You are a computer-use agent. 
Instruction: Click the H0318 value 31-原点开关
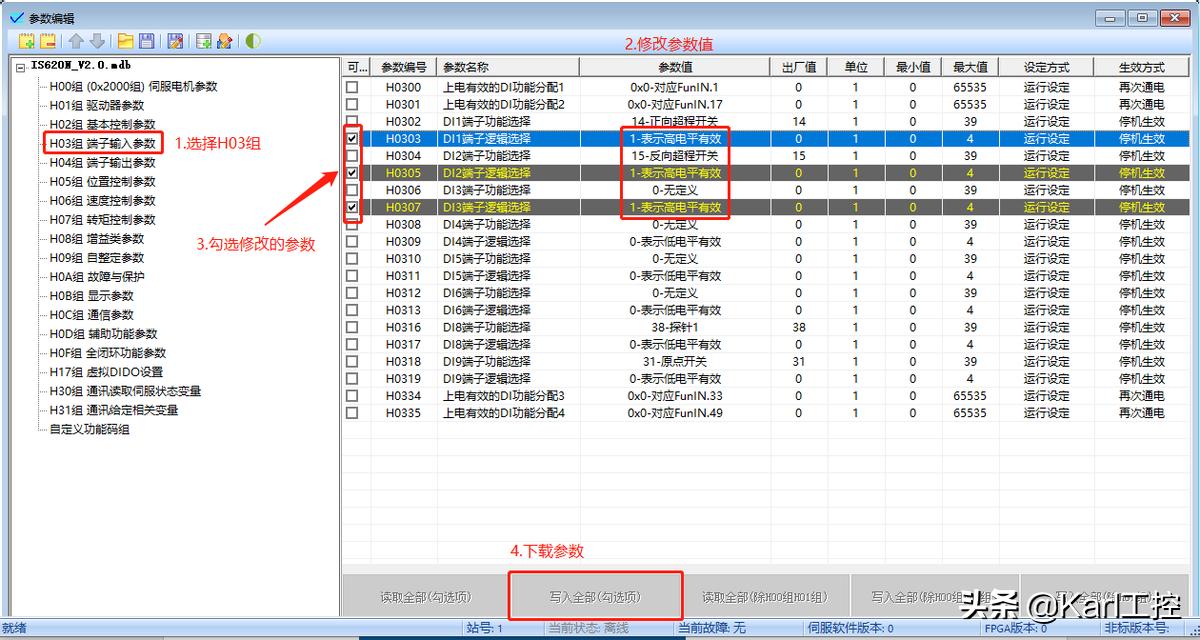pos(675,361)
